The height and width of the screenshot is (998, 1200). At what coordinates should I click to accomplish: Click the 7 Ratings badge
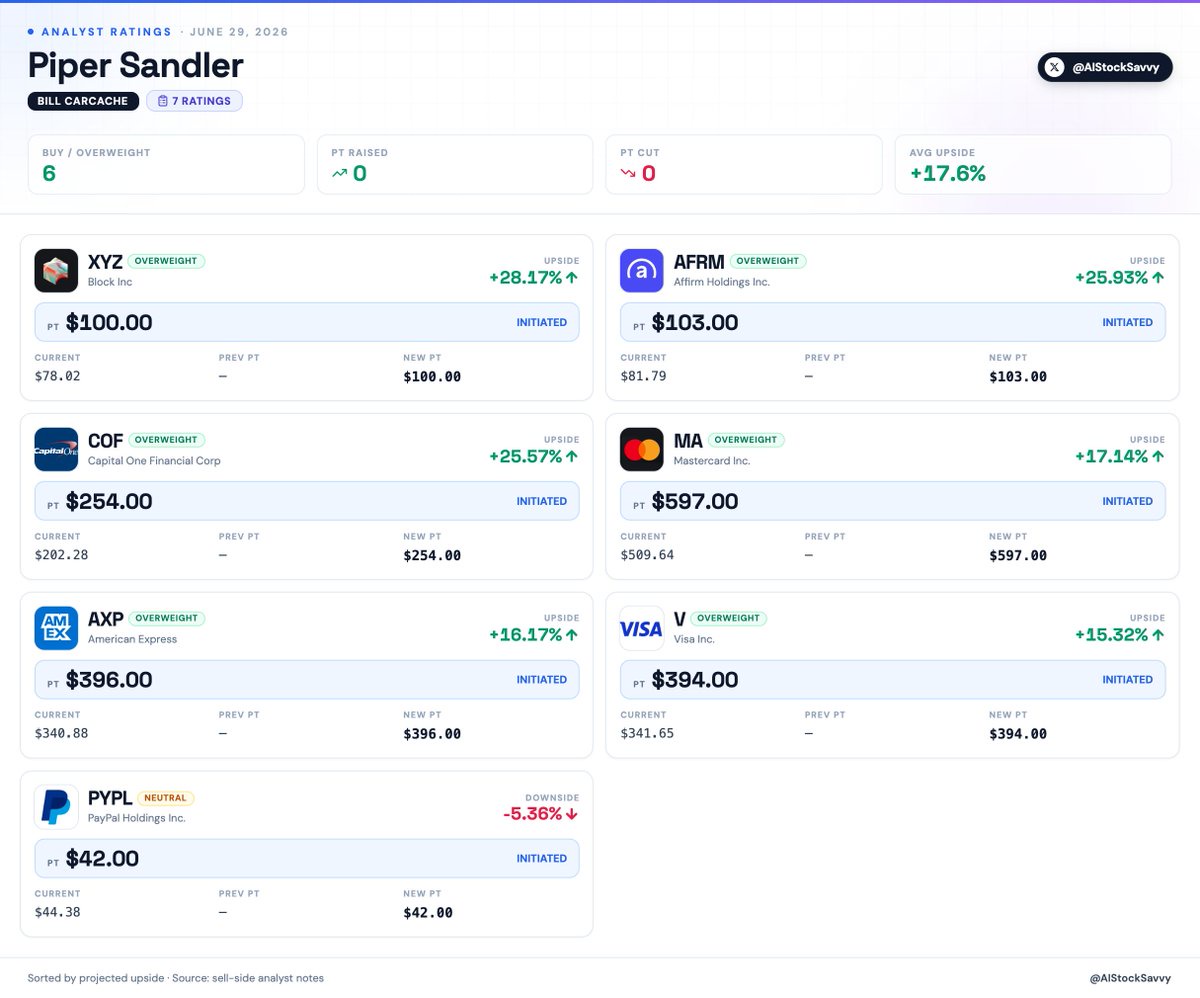[195, 101]
